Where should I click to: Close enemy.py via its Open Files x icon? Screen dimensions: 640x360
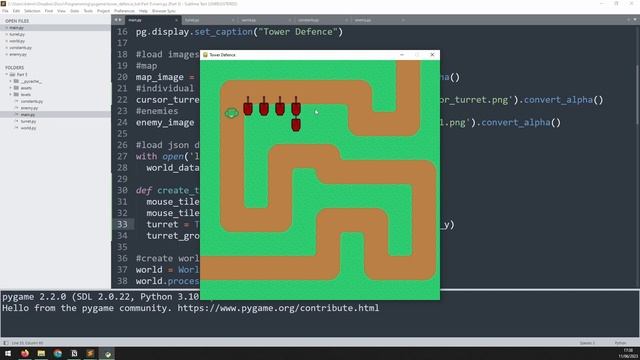tap(7, 54)
